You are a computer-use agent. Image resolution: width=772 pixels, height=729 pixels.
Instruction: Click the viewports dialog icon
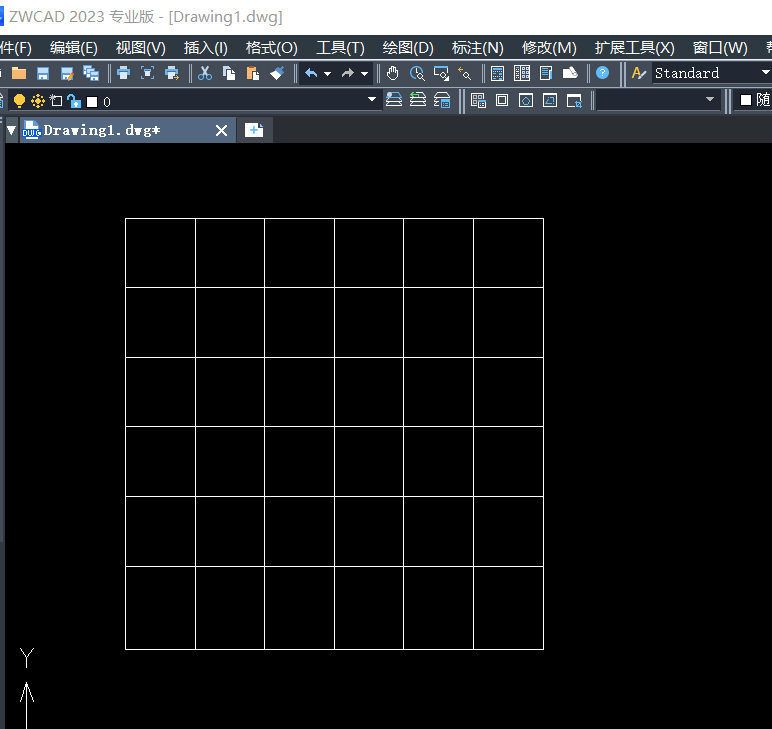[478, 100]
